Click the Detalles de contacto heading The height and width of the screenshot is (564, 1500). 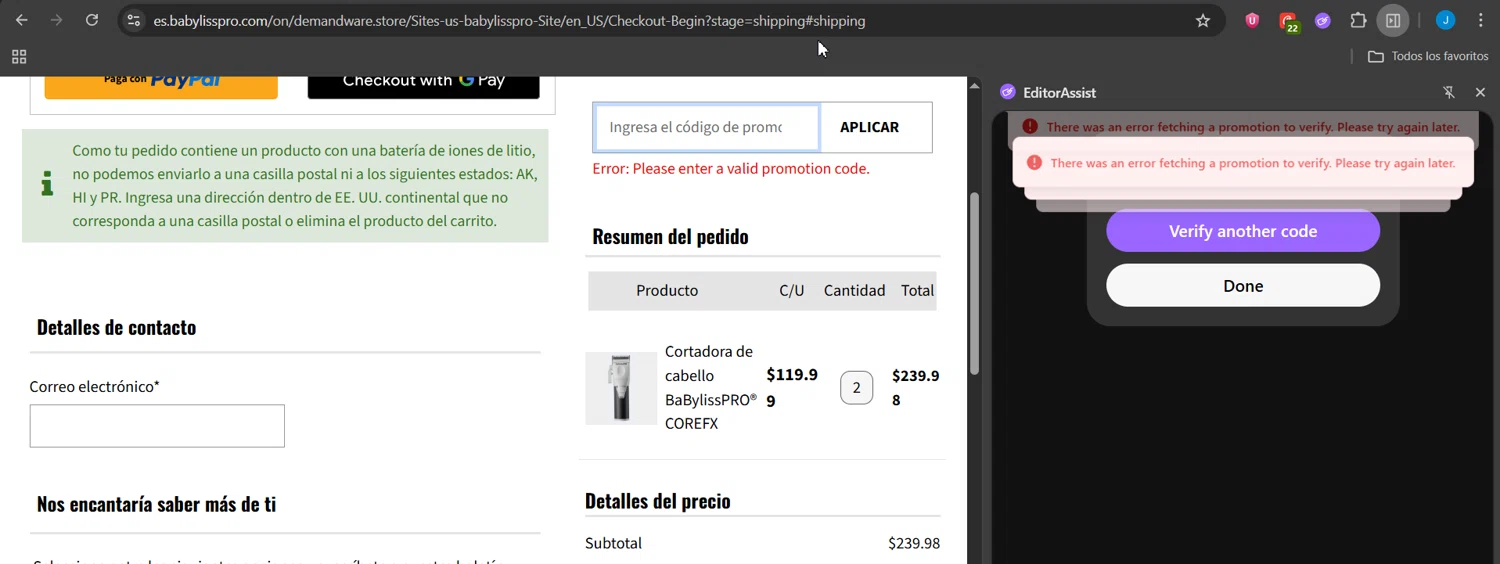pyautogui.click(x=116, y=327)
